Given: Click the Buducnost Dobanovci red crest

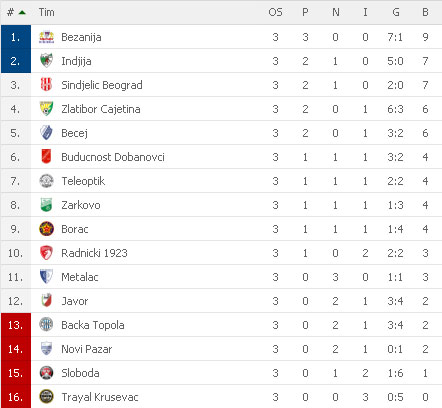Looking at the screenshot, I should (46, 157).
